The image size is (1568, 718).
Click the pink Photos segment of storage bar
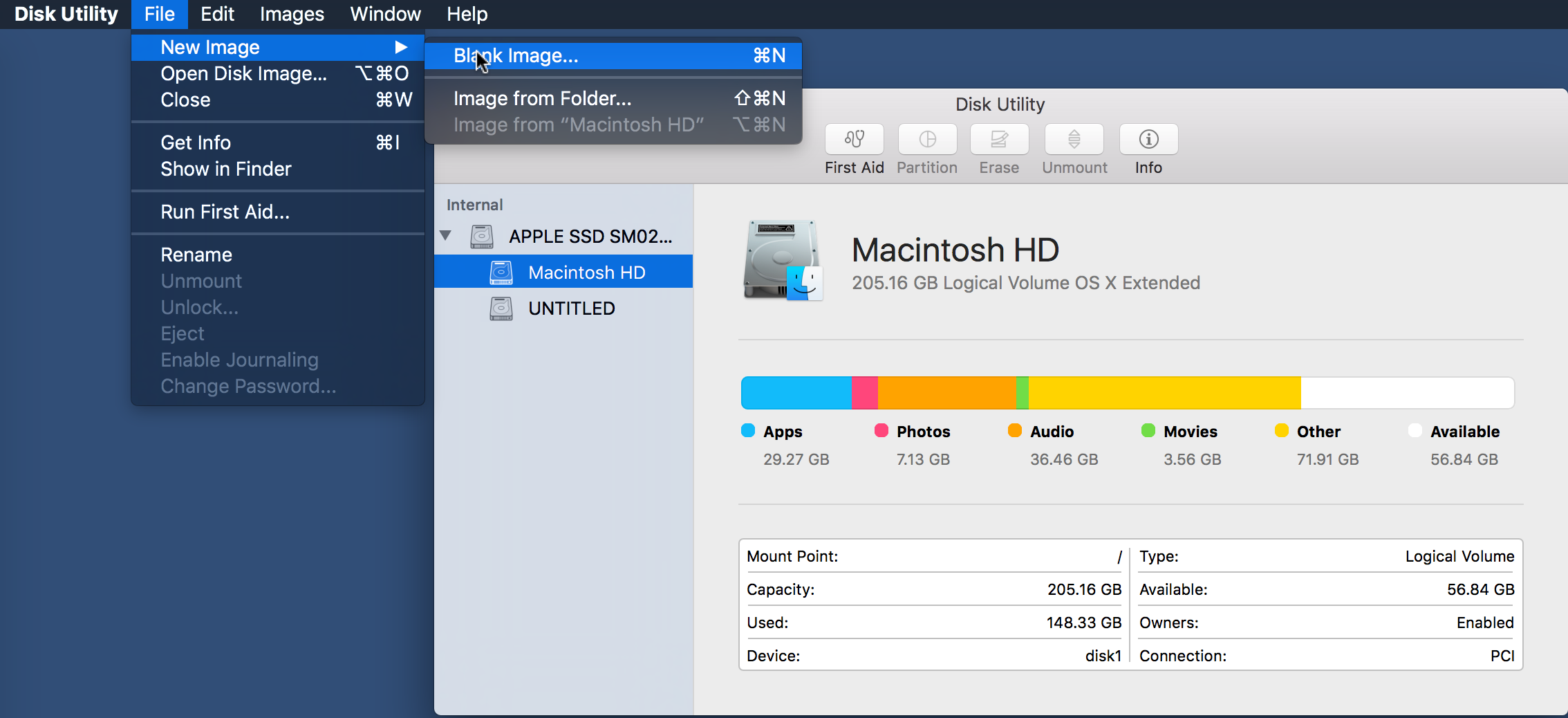[x=865, y=393]
